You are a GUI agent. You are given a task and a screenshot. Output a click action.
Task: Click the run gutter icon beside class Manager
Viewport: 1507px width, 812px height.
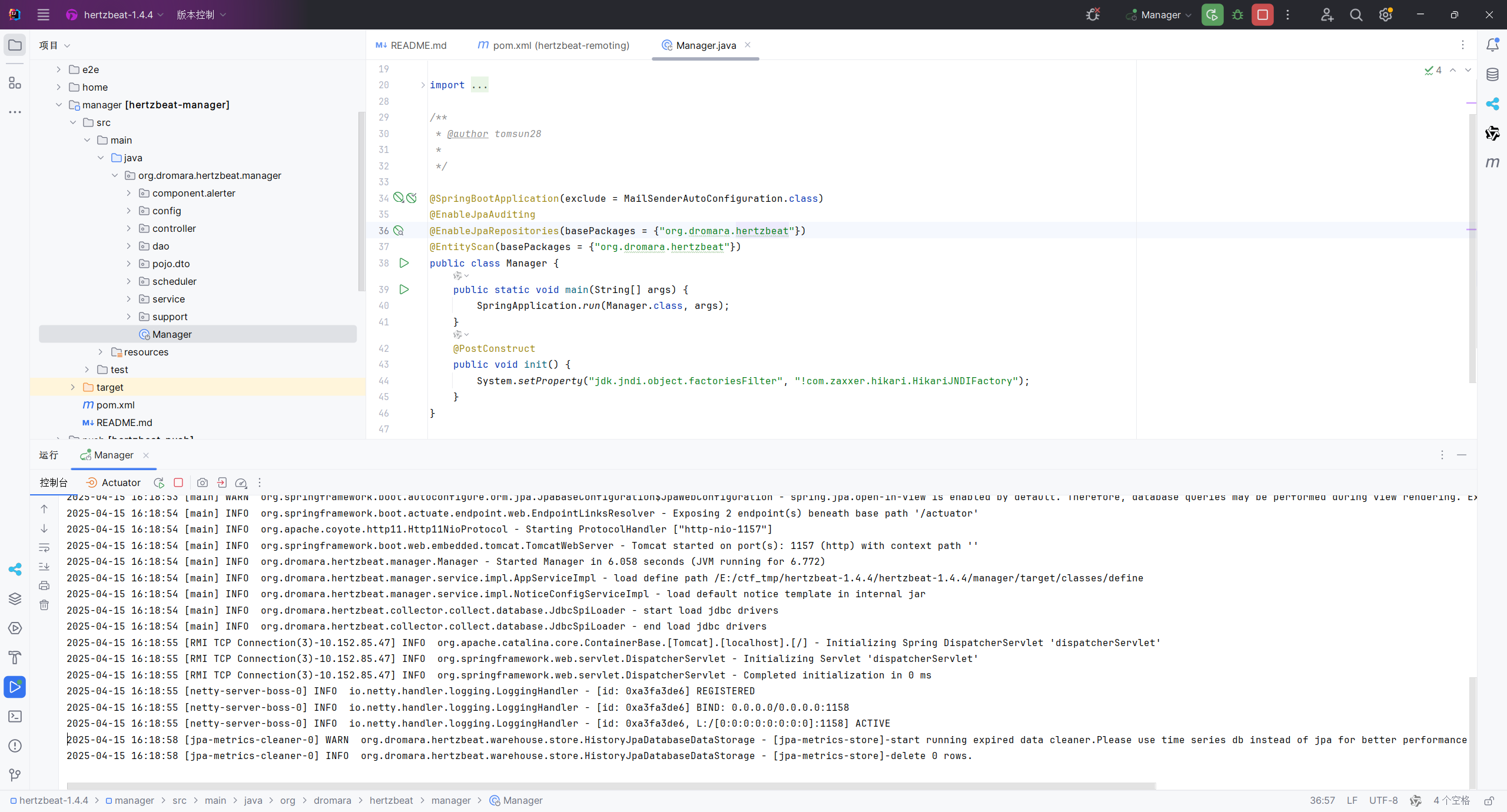pyautogui.click(x=404, y=263)
